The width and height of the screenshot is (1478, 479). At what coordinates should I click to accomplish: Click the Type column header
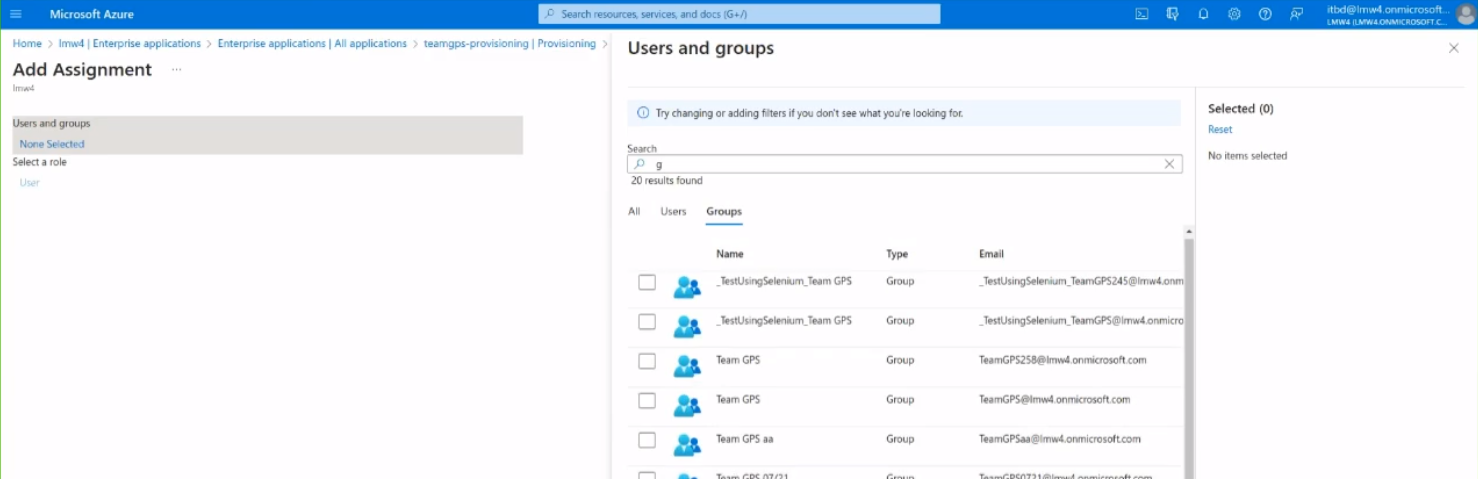(897, 254)
